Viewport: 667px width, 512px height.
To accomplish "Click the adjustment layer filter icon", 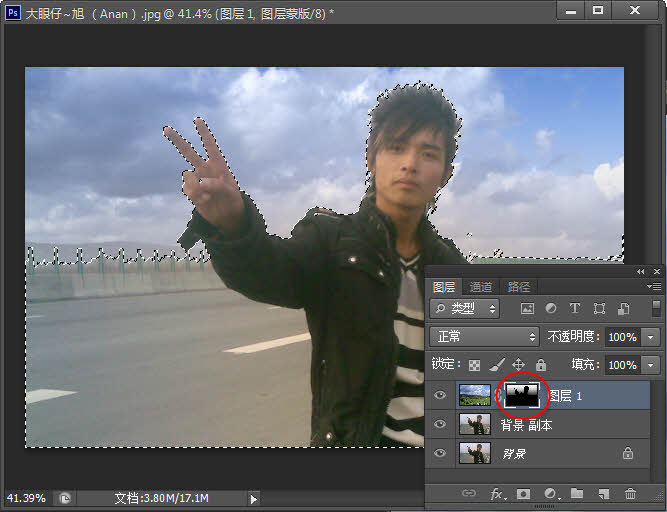I will 551,309.
